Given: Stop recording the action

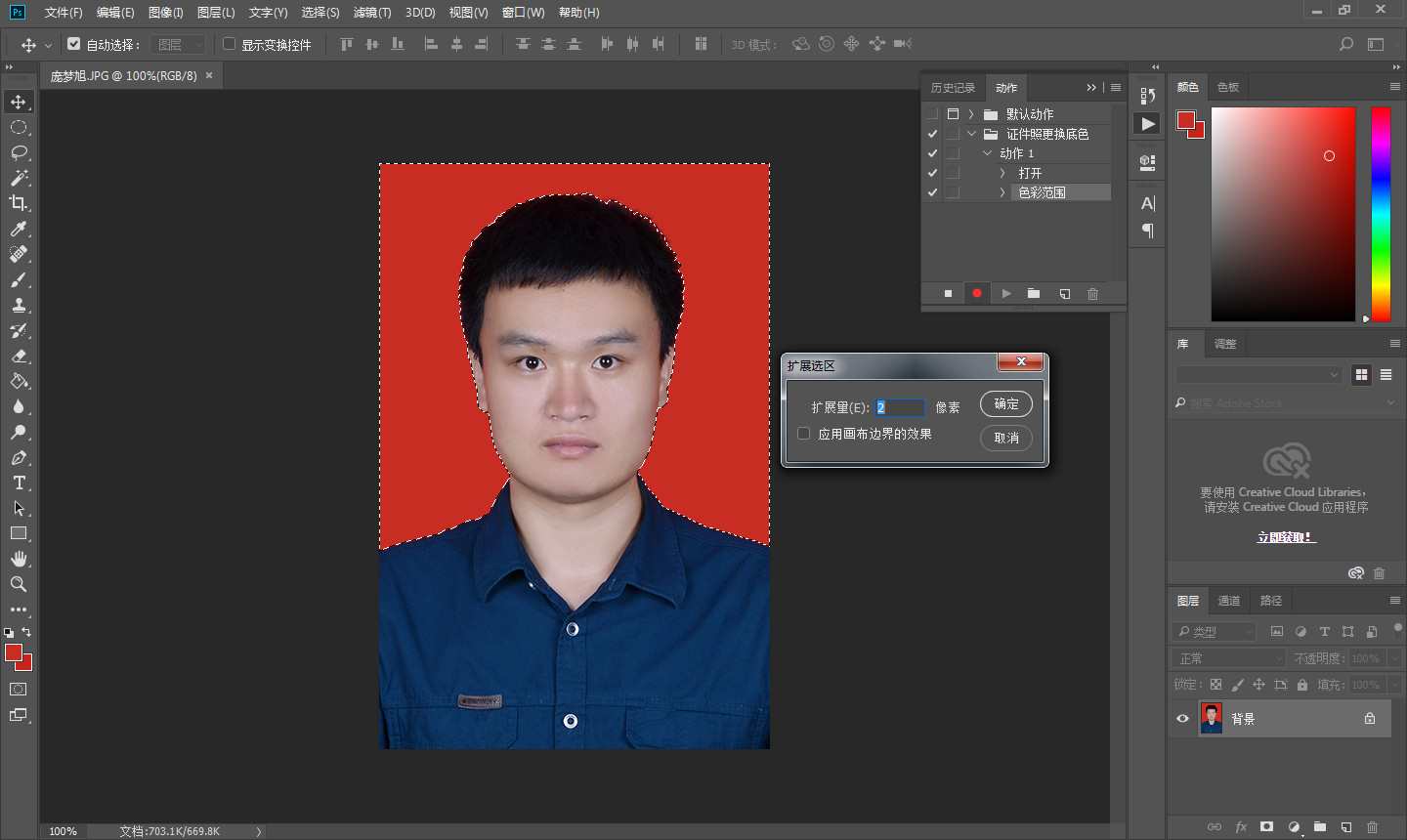Looking at the screenshot, I should click(x=948, y=293).
